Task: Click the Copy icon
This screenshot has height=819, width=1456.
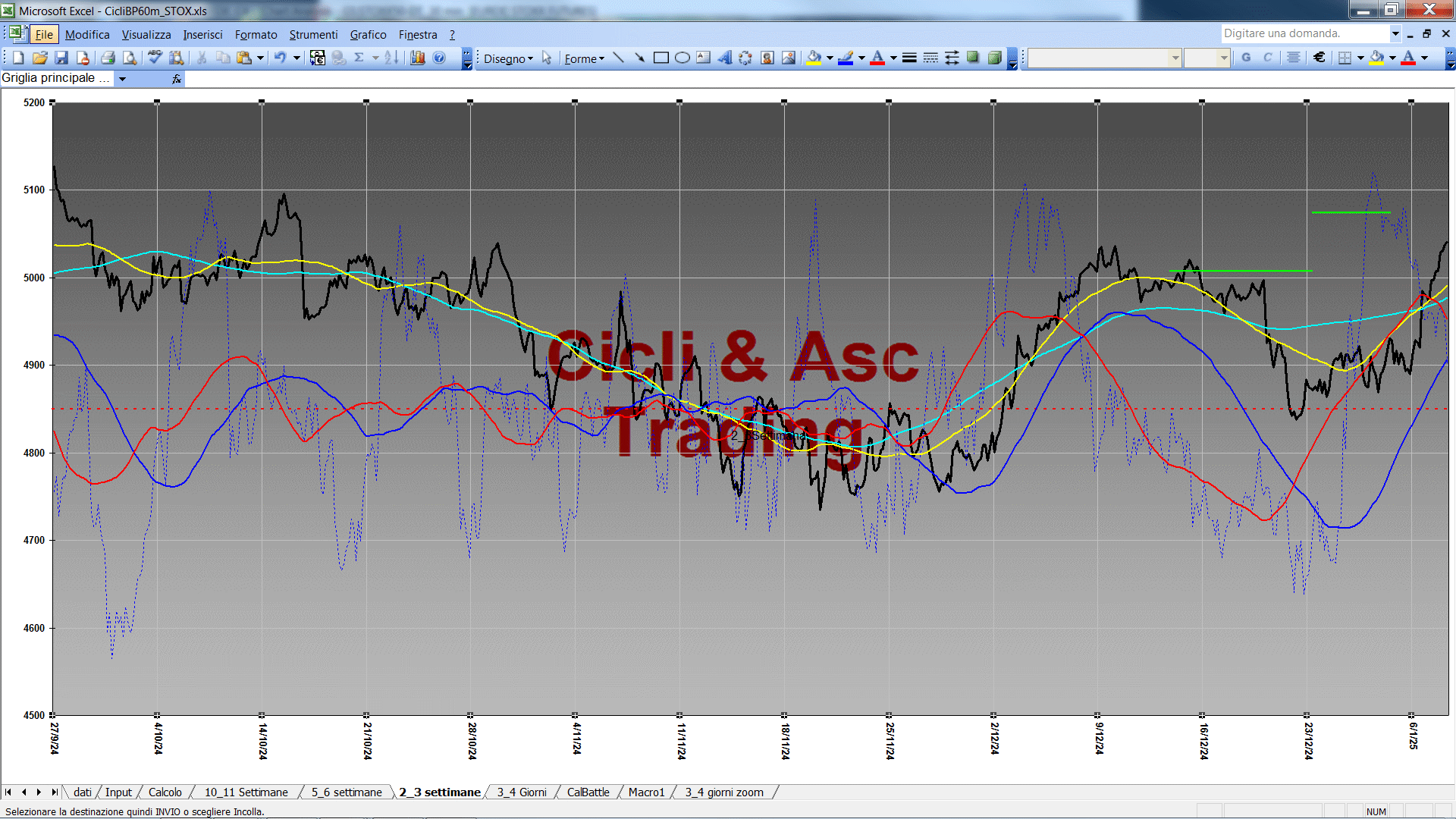Action: coord(223,58)
